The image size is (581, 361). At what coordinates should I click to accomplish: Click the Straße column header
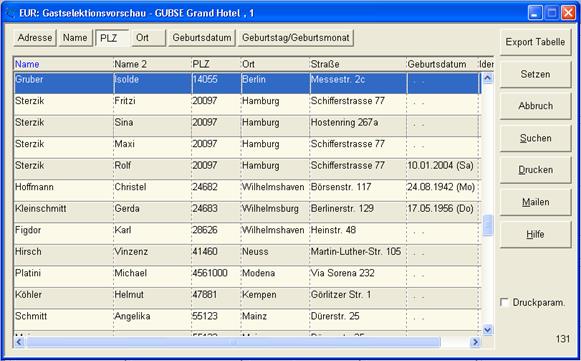[x=358, y=64]
